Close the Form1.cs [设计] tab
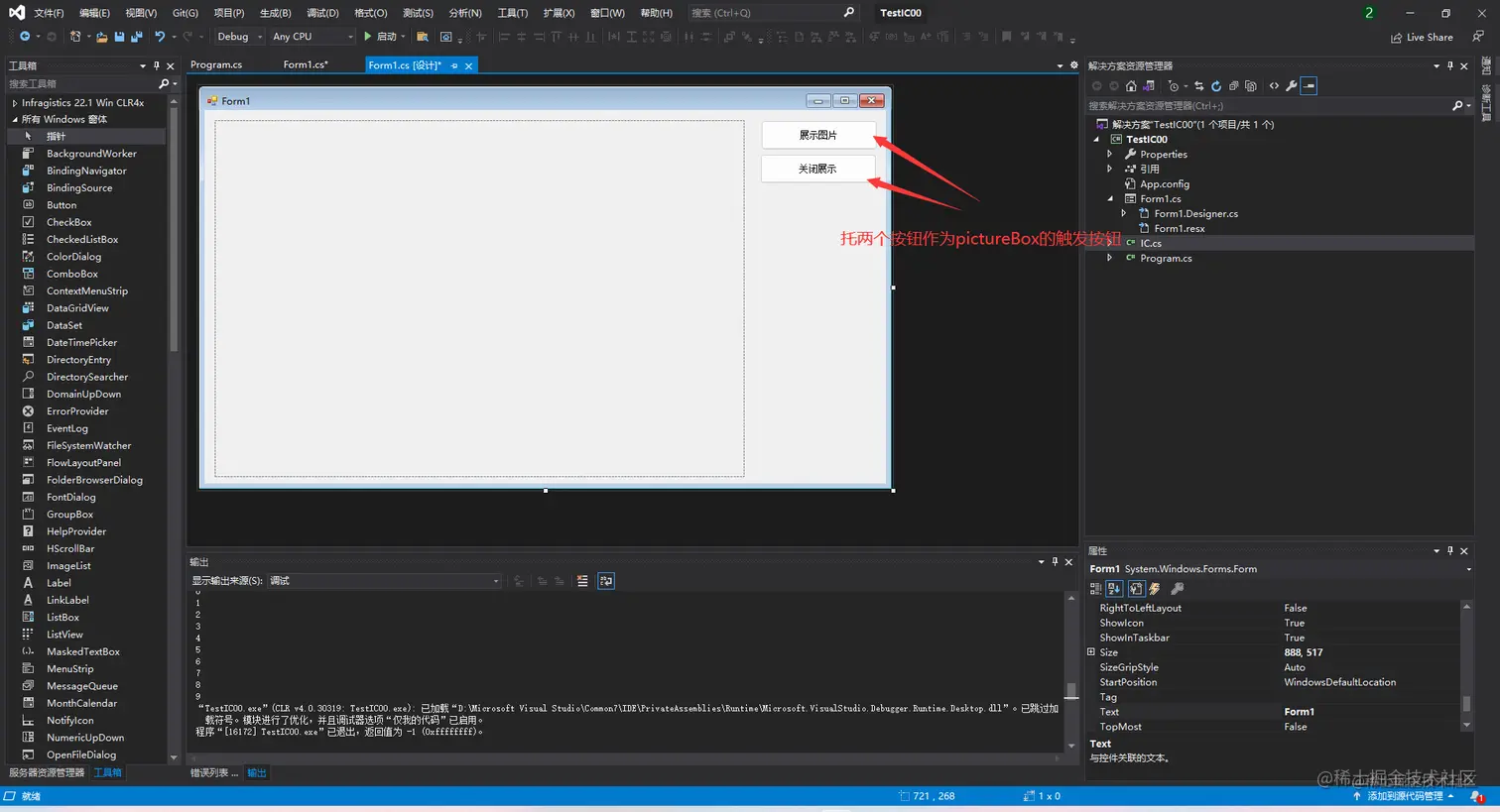Image resolution: width=1500 pixels, height=812 pixels. tap(469, 65)
